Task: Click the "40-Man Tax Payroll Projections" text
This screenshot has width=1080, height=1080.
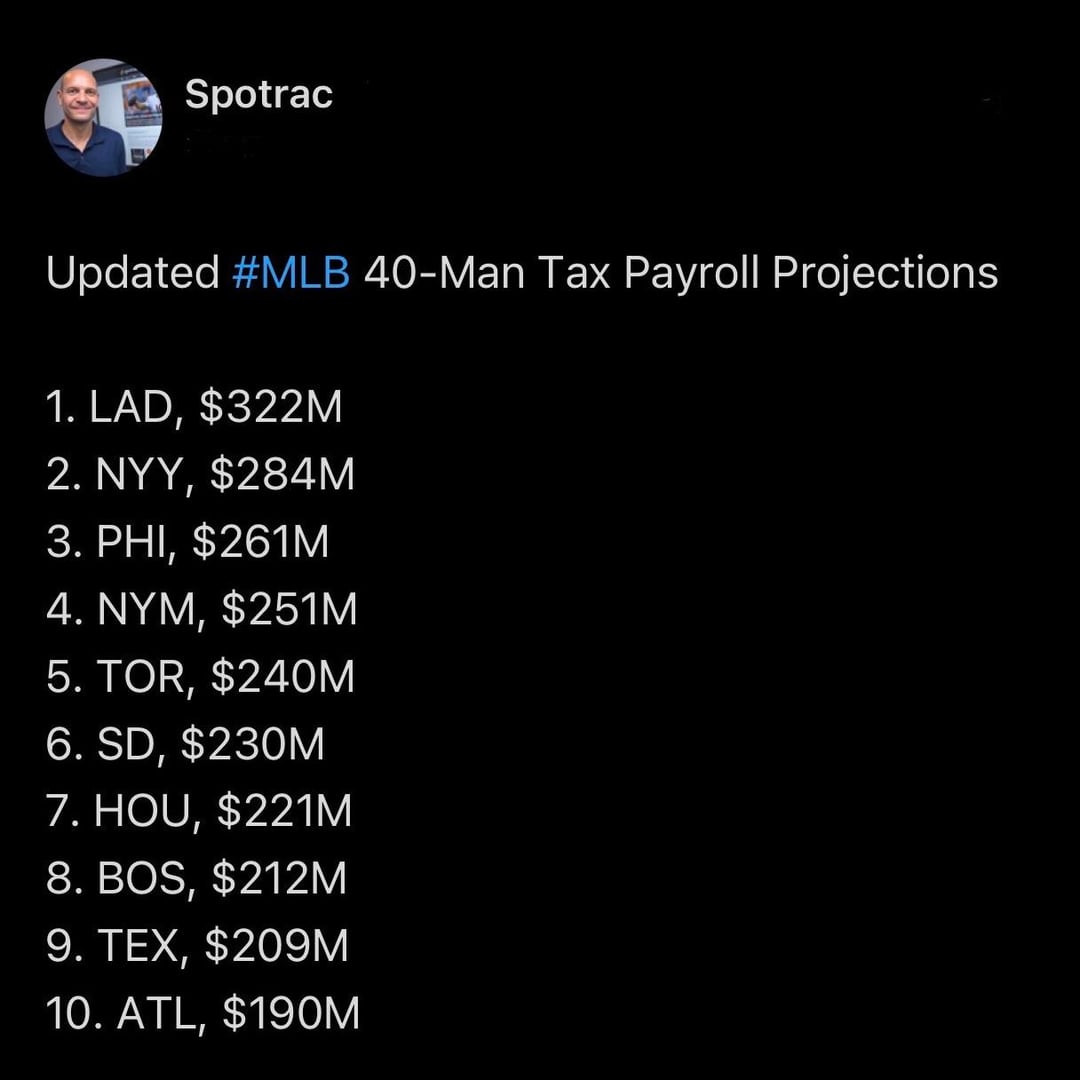Action: click(x=680, y=273)
